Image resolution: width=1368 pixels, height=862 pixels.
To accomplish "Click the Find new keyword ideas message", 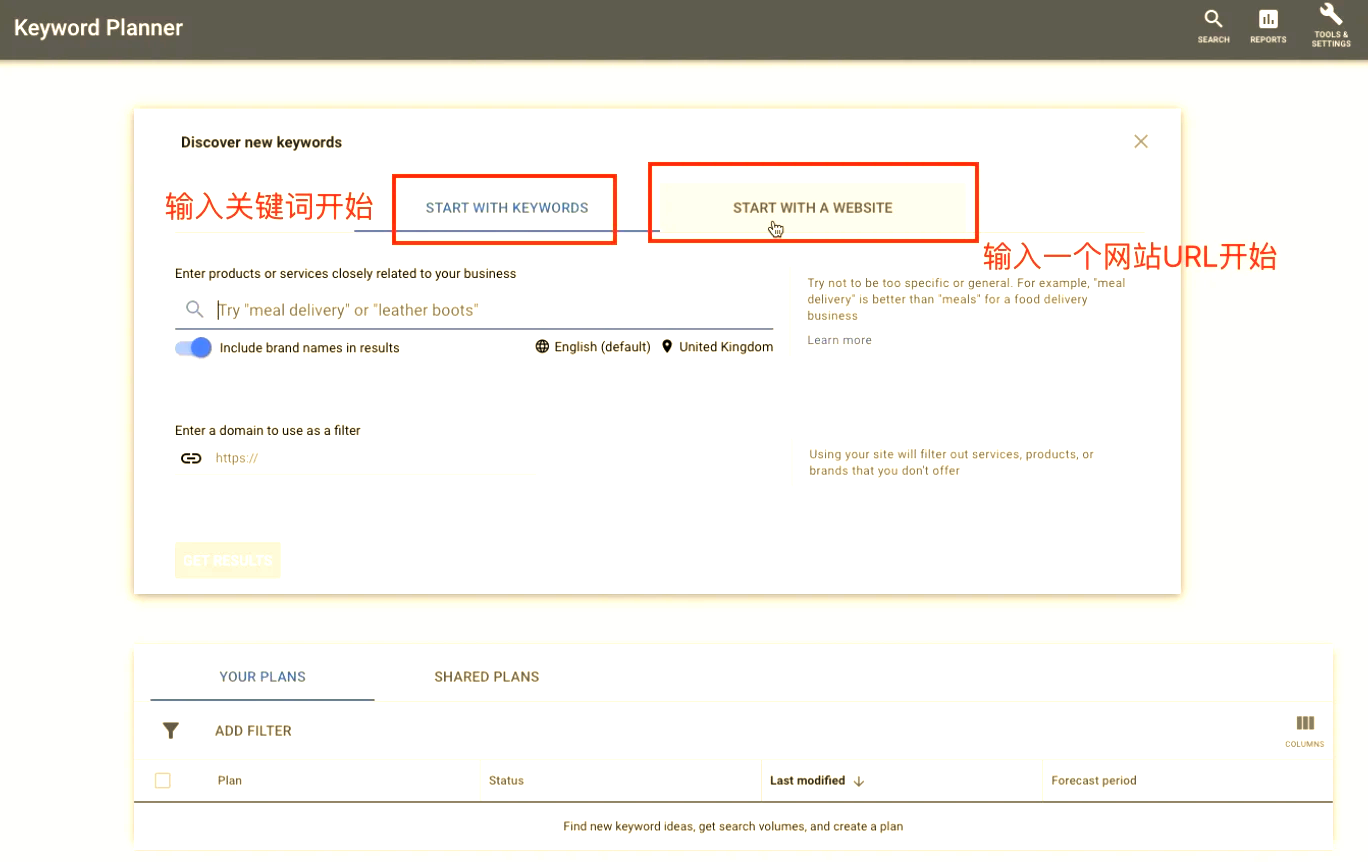I will point(733,827).
